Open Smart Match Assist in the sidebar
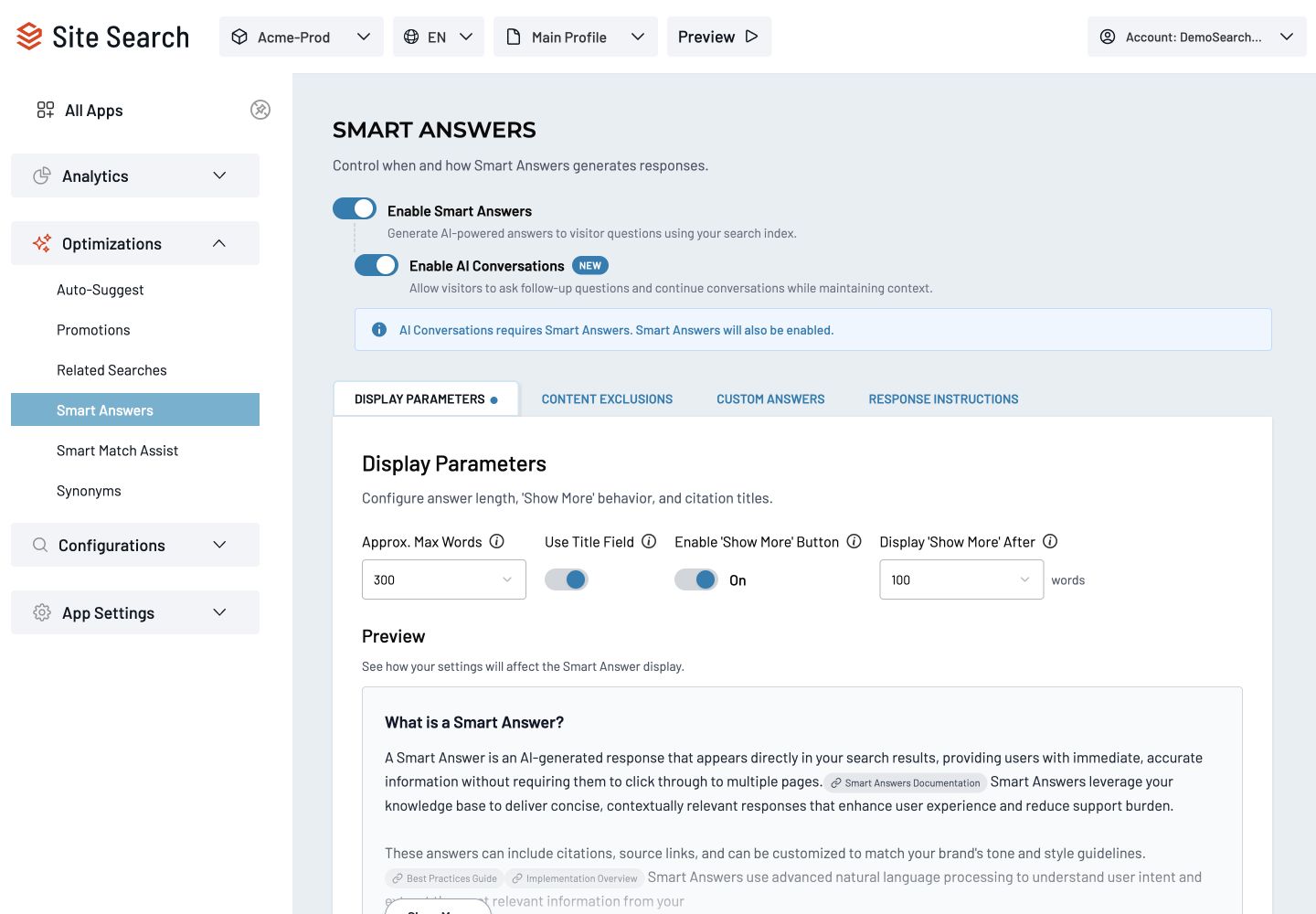Screen dimensions: 1316x914 117,451
